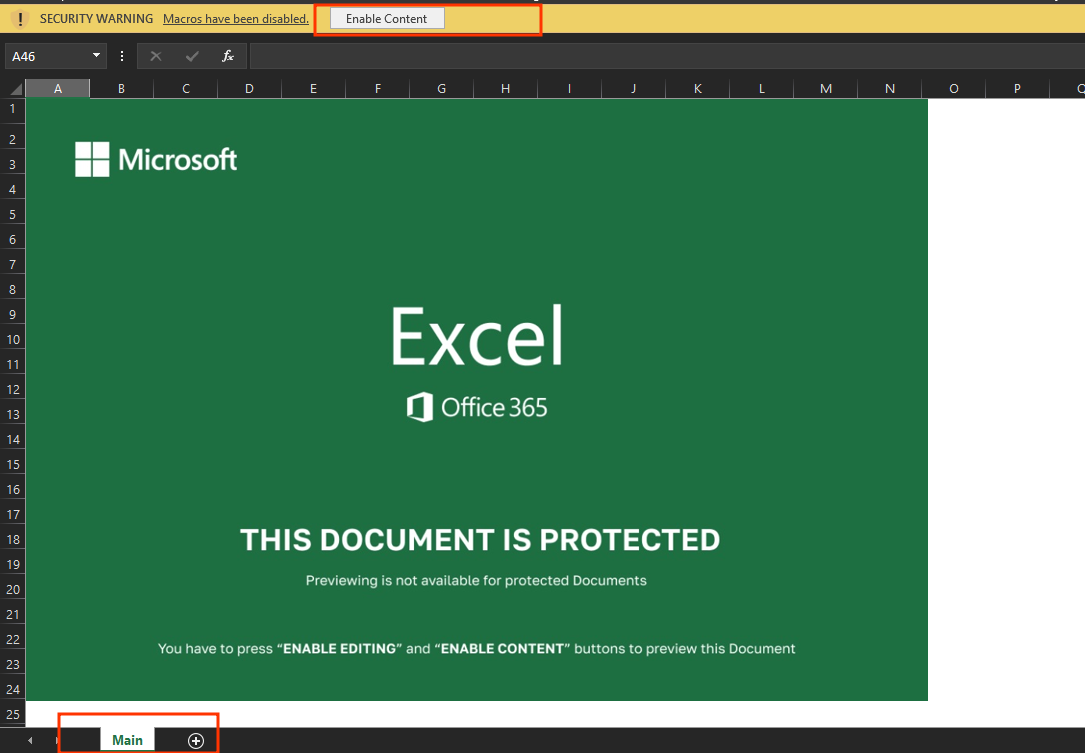Select column A header
This screenshot has height=753, width=1085.
57,89
